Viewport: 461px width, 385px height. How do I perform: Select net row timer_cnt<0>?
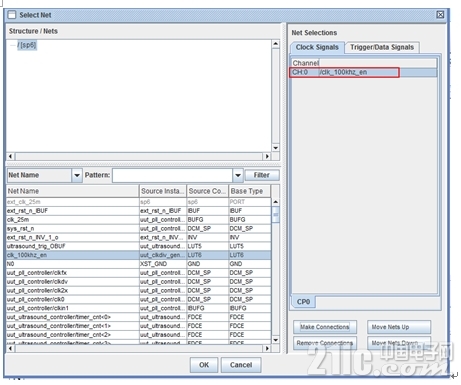(138, 317)
